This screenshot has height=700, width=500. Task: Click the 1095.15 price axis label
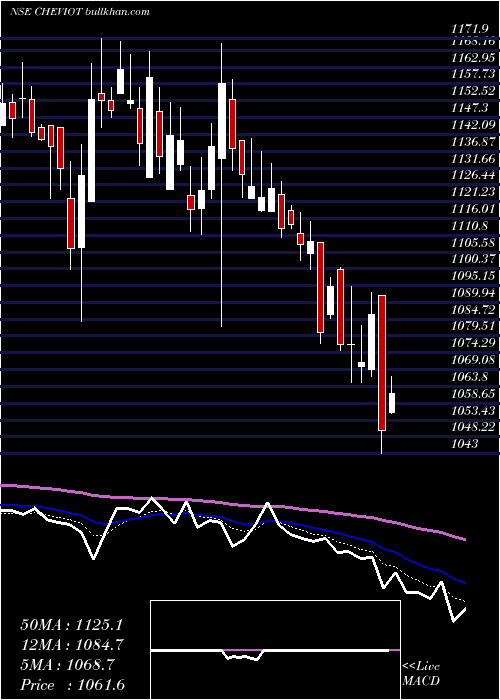point(473,276)
